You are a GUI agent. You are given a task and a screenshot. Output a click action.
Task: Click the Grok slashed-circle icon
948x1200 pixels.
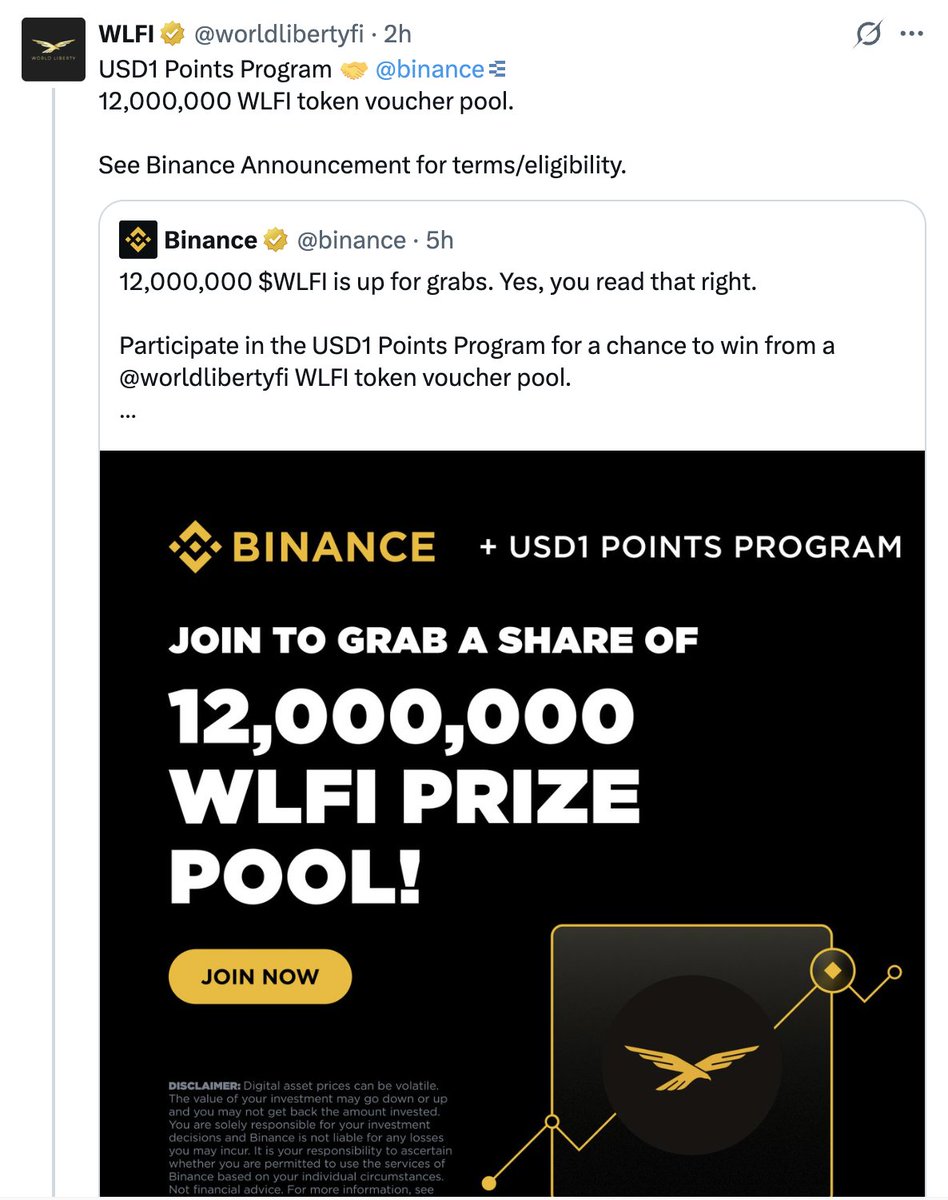click(x=868, y=34)
